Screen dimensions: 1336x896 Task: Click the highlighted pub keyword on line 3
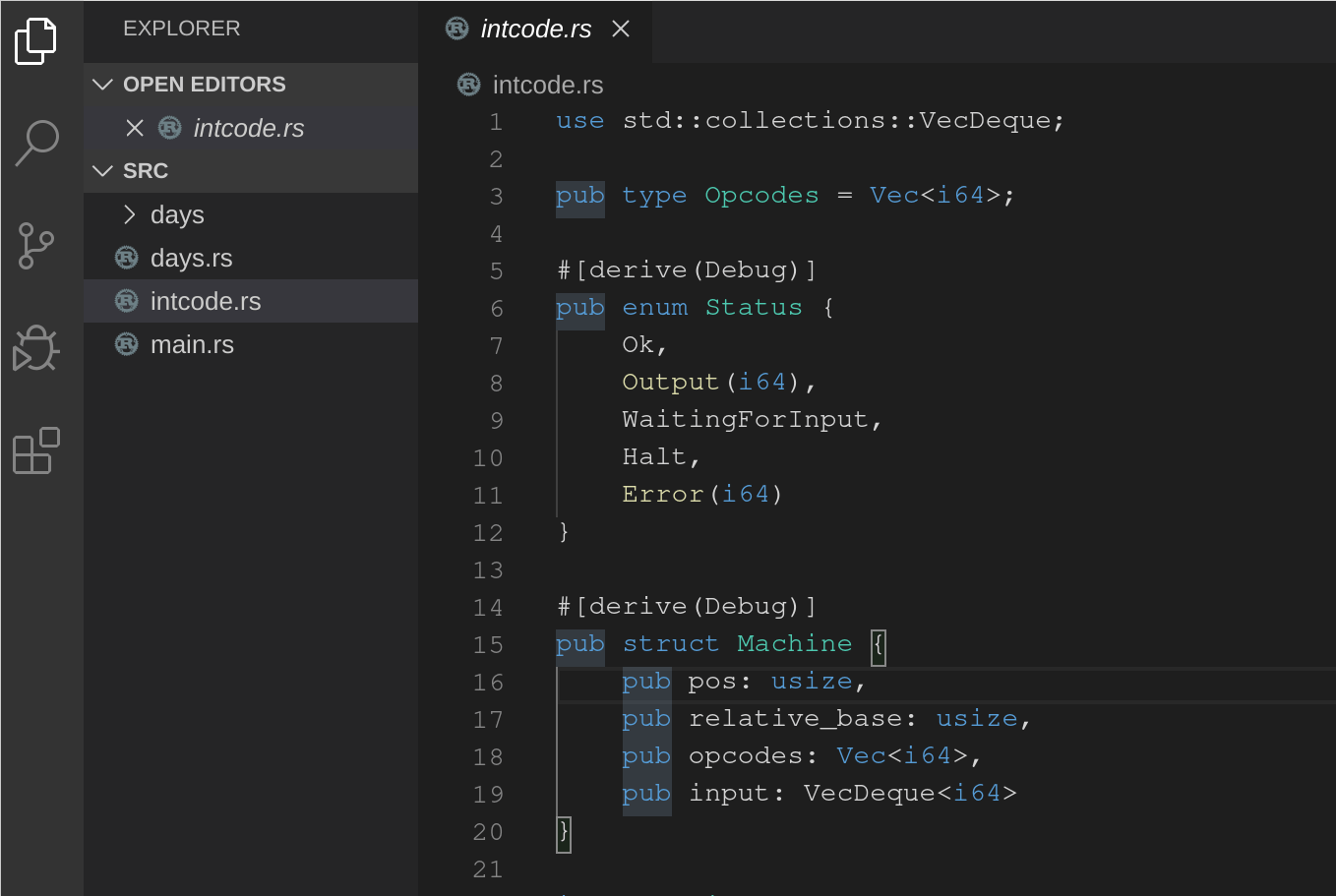[x=579, y=195]
